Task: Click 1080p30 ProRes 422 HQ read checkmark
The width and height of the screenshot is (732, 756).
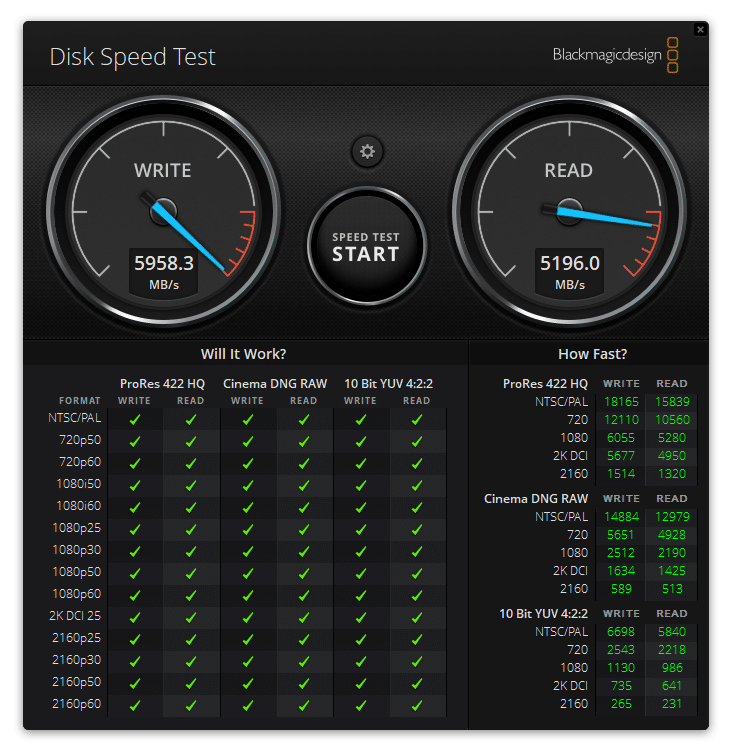Action: pos(191,551)
